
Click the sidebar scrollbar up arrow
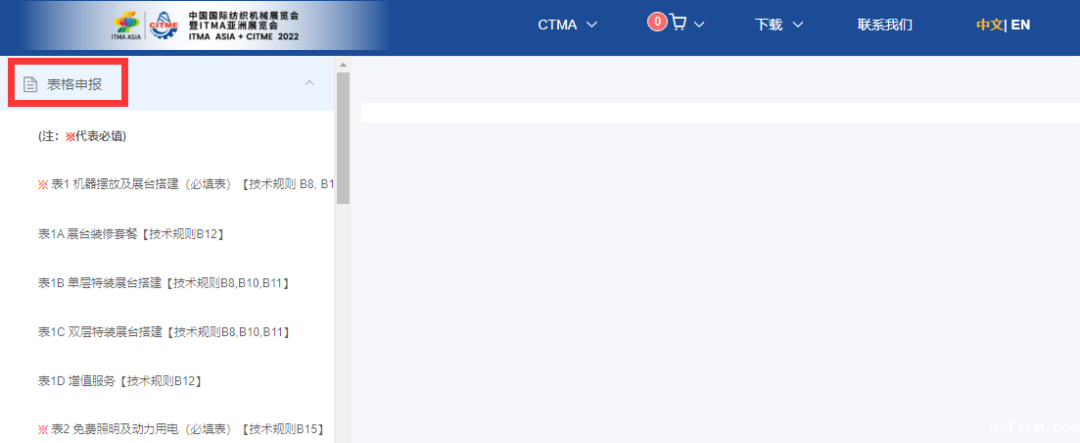(x=342, y=65)
